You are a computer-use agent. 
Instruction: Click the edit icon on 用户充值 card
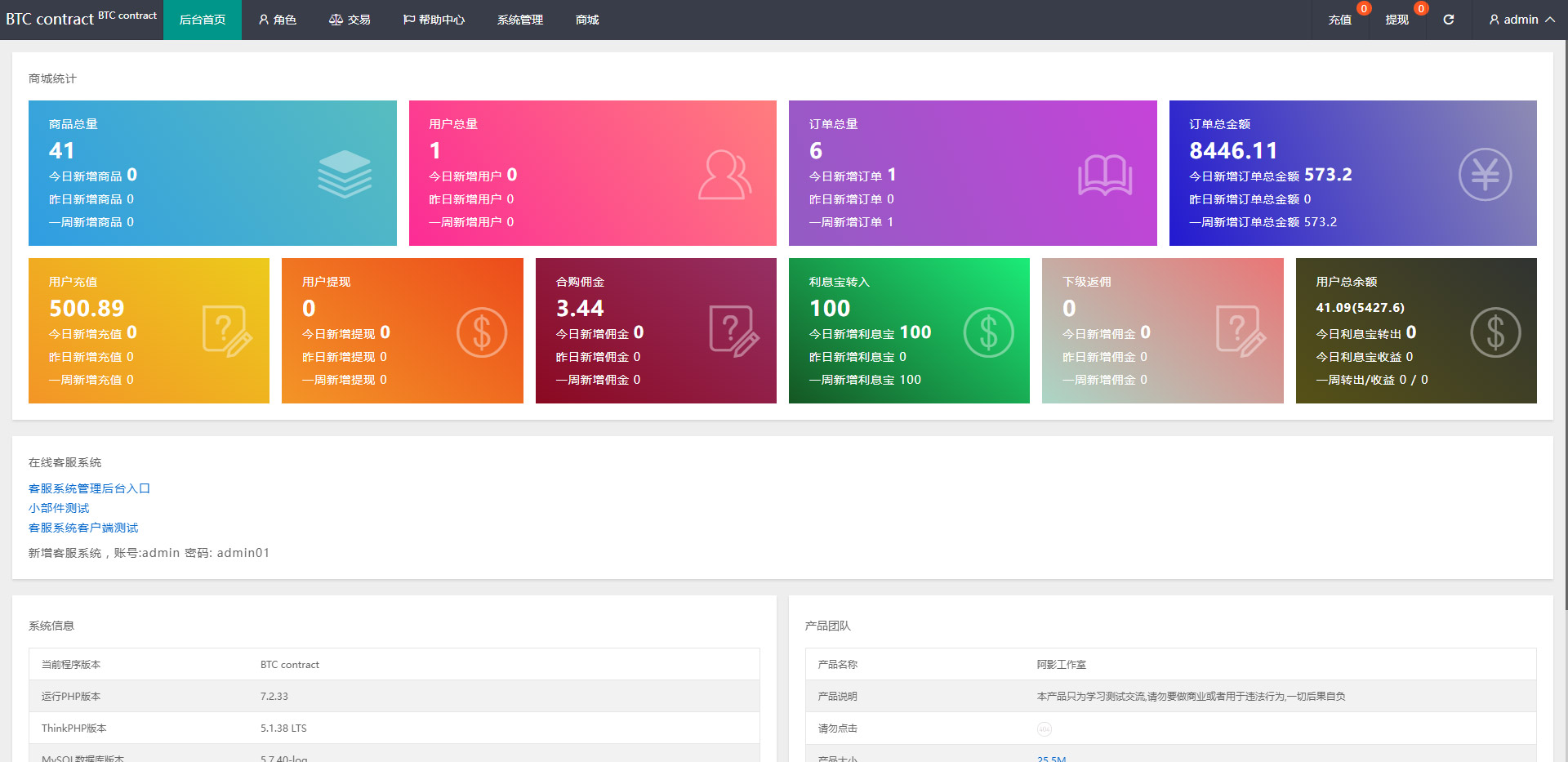[227, 331]
